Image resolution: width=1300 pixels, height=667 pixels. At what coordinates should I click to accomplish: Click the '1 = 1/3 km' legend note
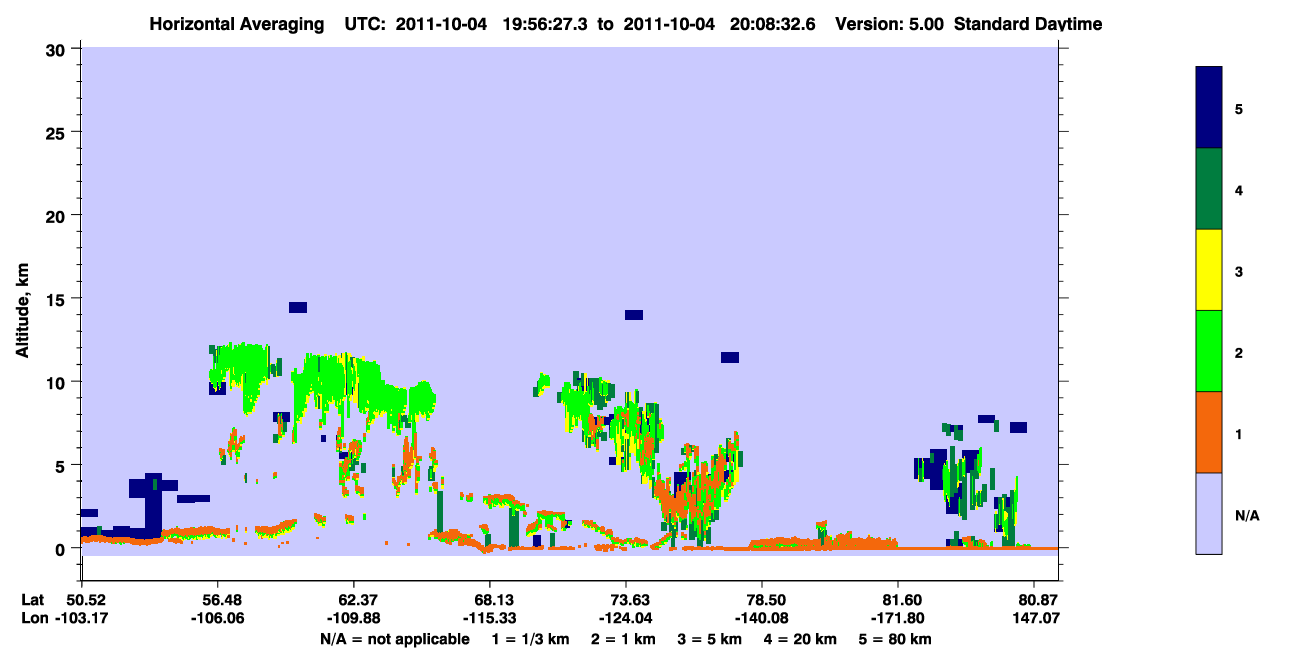pos(533,639)
